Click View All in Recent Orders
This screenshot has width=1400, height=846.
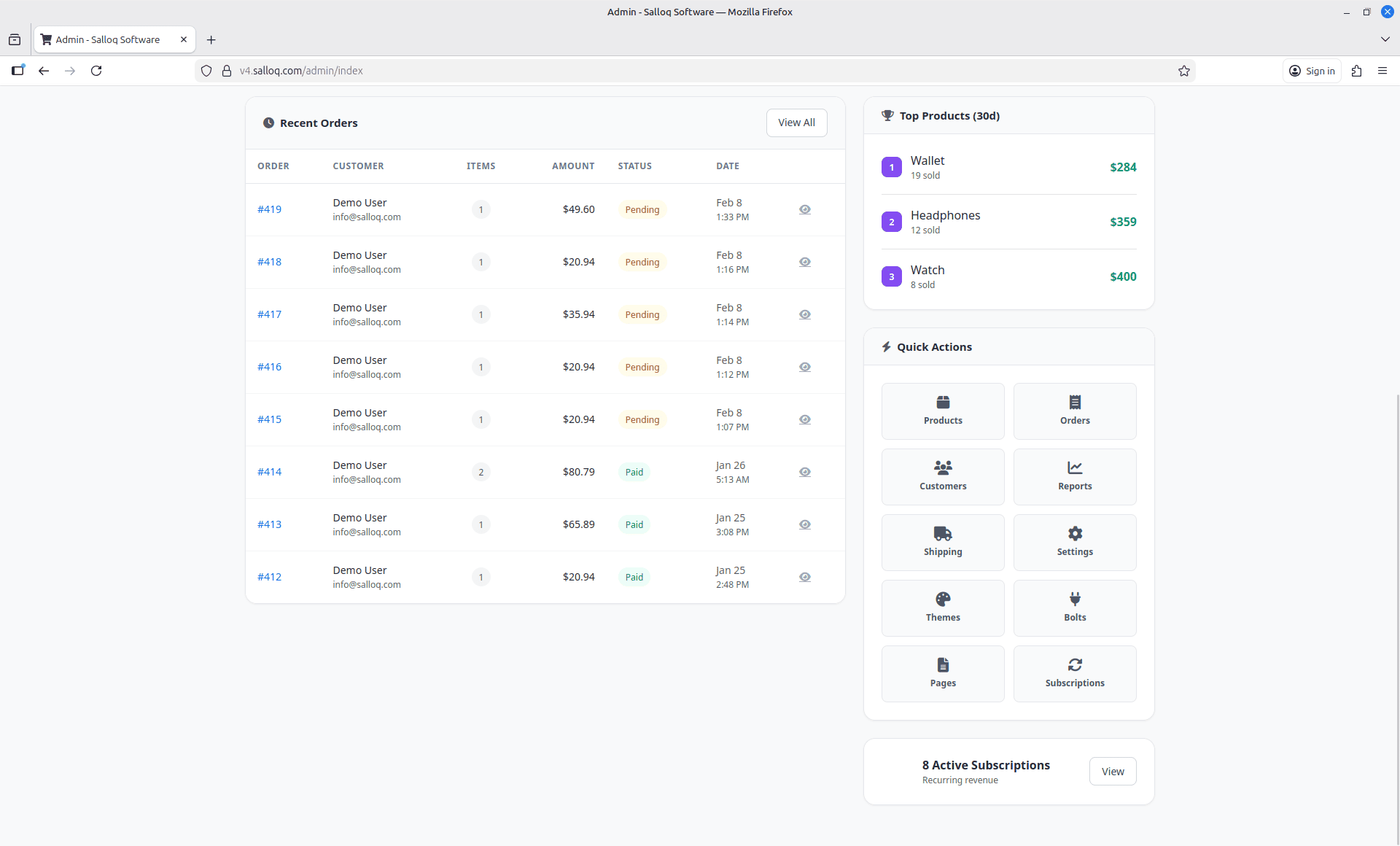pyautogui.click(x=796, y=123)
